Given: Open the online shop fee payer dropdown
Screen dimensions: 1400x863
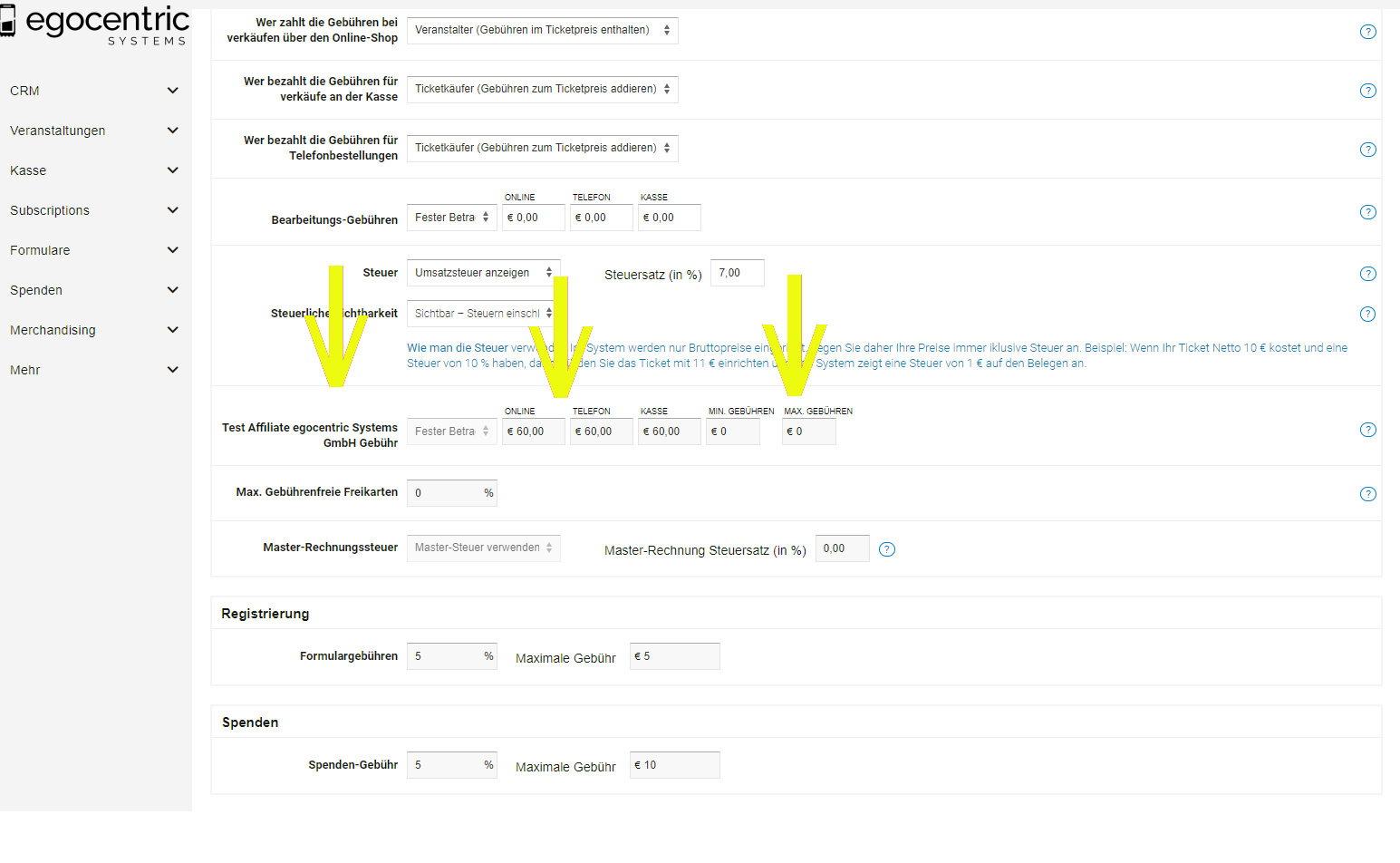Looking at the screenshot, I should click(x=542, y=30).
